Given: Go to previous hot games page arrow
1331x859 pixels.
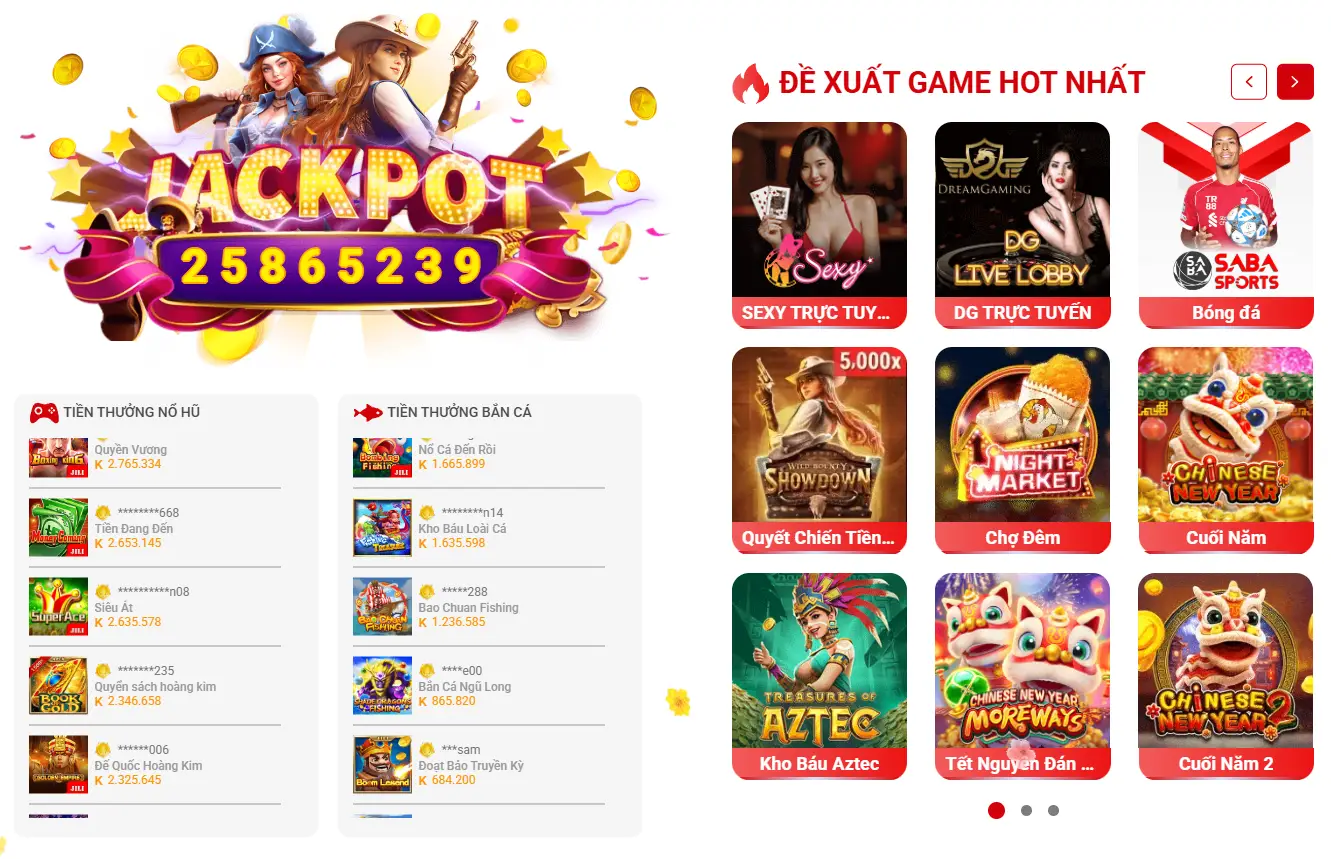Looking at the screenshot, I should pos(1249,82).
